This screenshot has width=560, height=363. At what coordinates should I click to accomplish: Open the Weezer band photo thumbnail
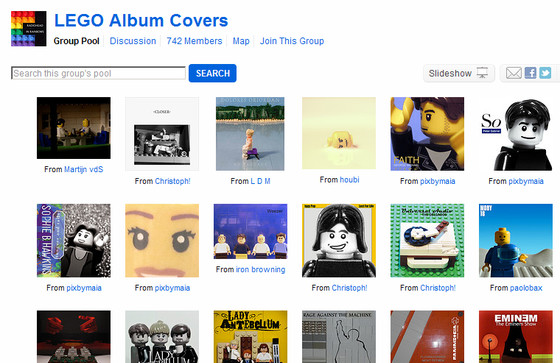click(x=250, y=231)
